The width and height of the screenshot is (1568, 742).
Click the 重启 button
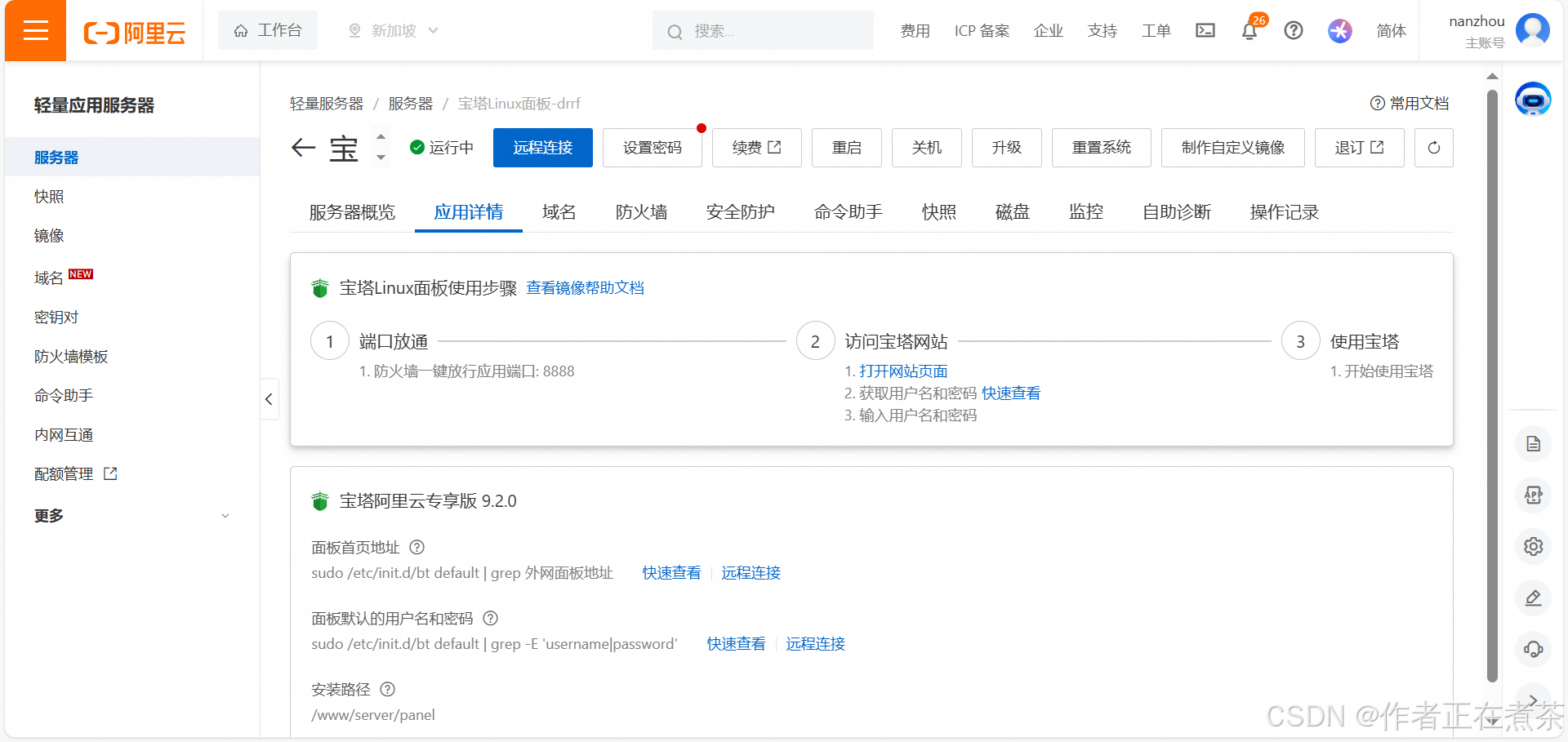(847, 148)
